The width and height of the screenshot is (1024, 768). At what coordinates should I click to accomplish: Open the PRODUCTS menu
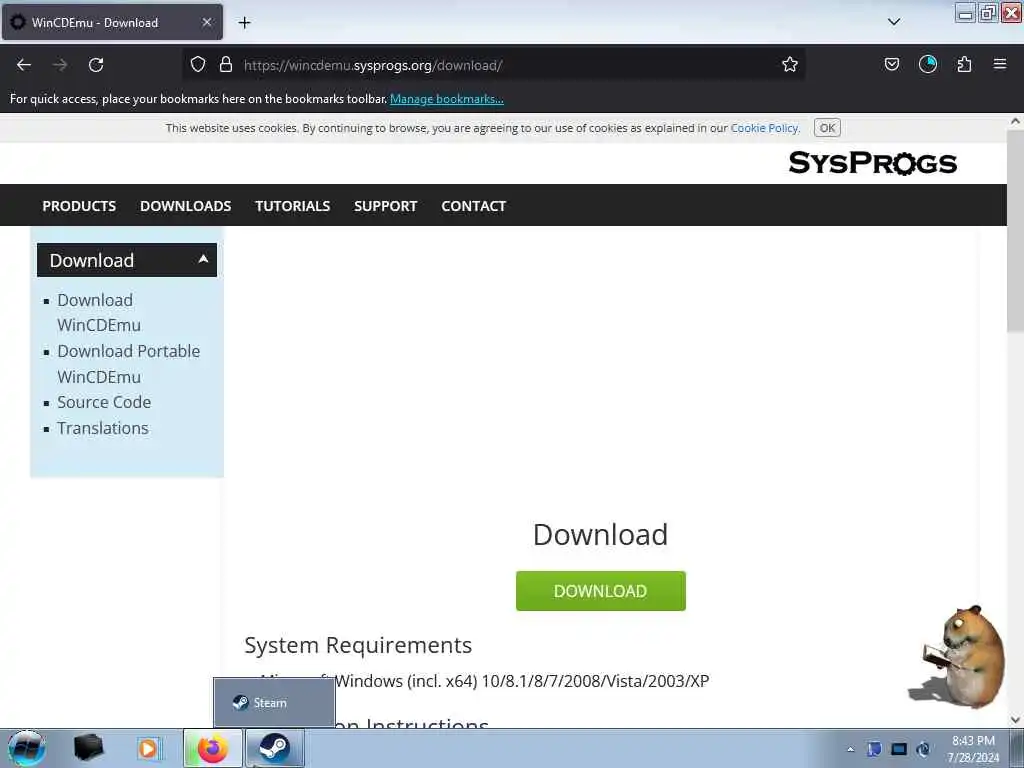tap(79, 206)
